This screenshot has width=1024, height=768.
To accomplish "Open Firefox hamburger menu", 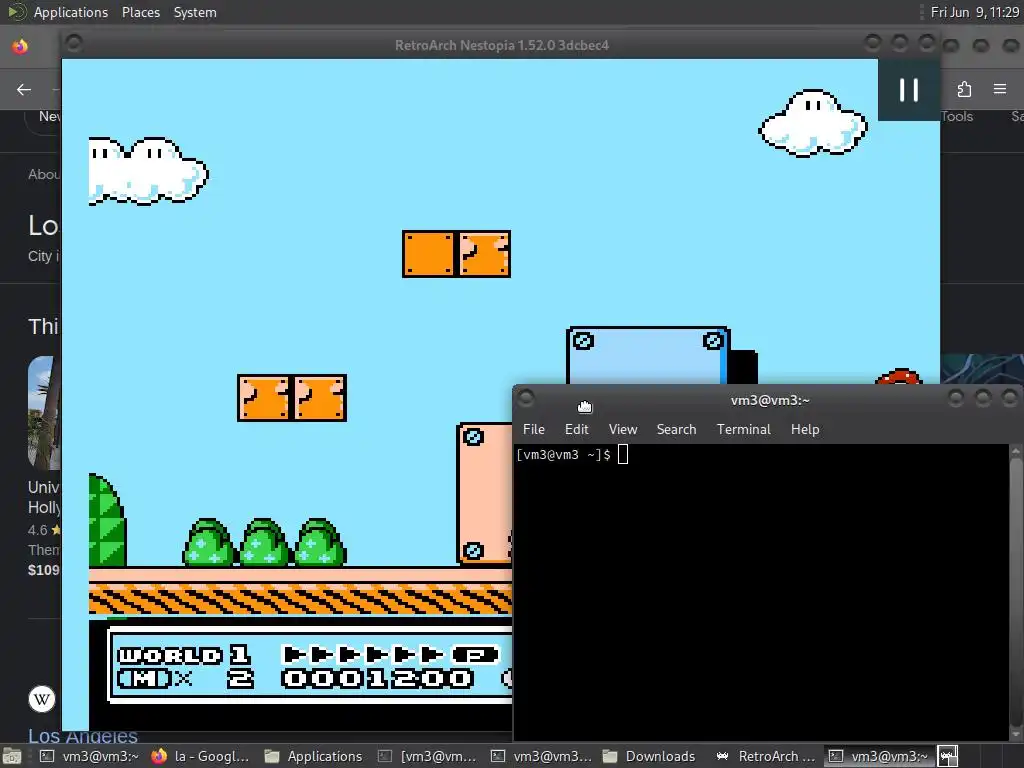I will [x=1000, y=89].
